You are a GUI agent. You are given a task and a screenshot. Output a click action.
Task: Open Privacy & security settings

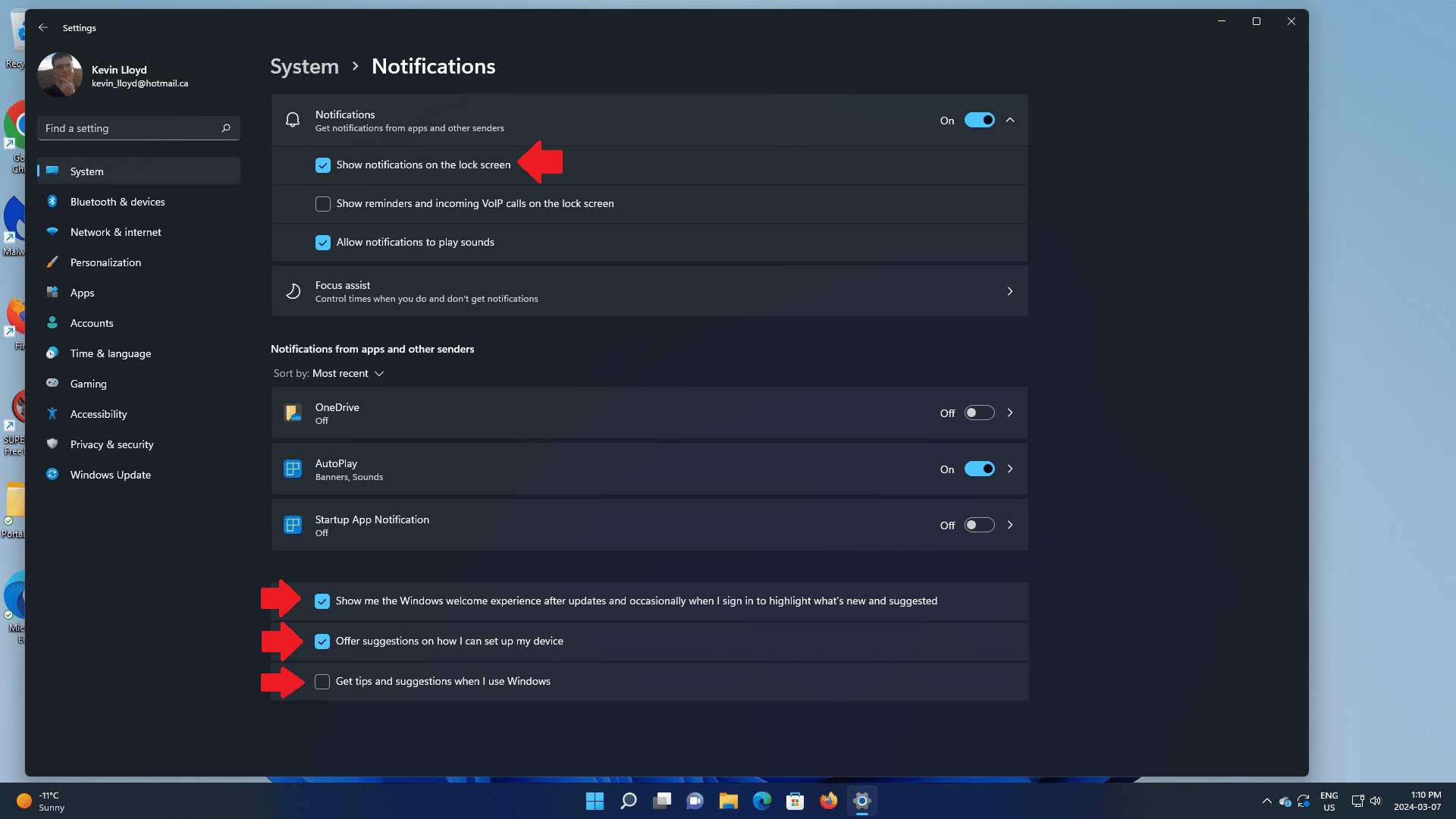pyautogui.click(x=111, y=444)
